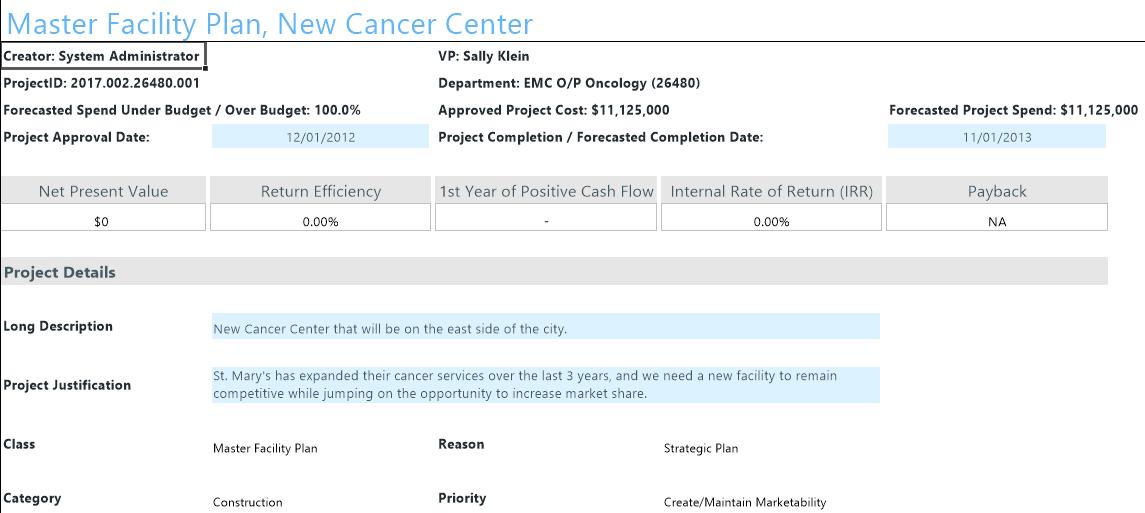Click the Class value Master Facility Plan
The width and height of the screenshot is (1145, 513).
[x=265, y=448]
